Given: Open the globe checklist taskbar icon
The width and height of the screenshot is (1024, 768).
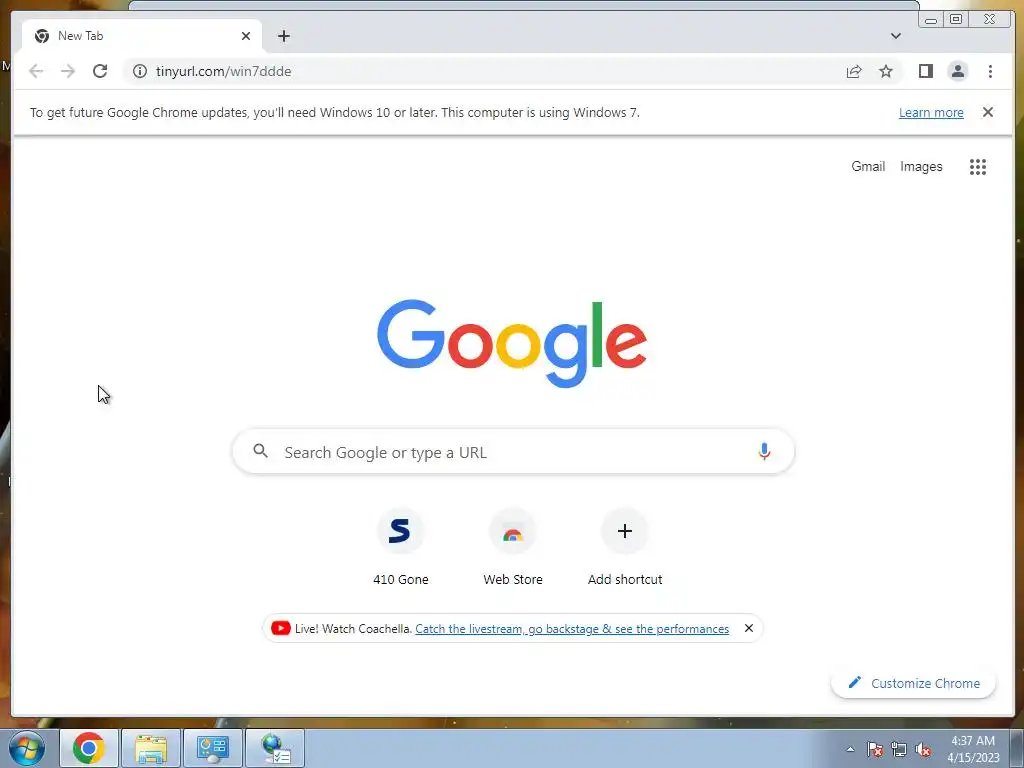Looking at the screenshot, I should [275, 748].
